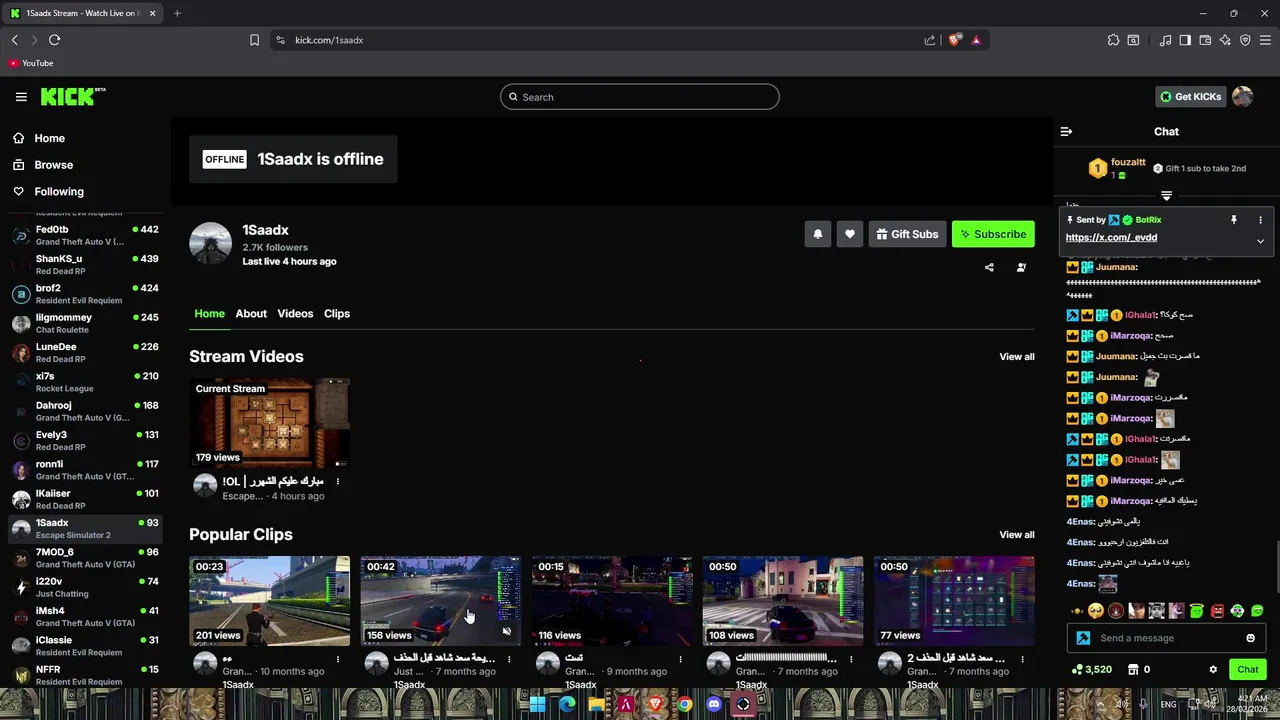Open the emoji picker in message box
Screen dimensions: 1280x720
tap(1250, 638)
